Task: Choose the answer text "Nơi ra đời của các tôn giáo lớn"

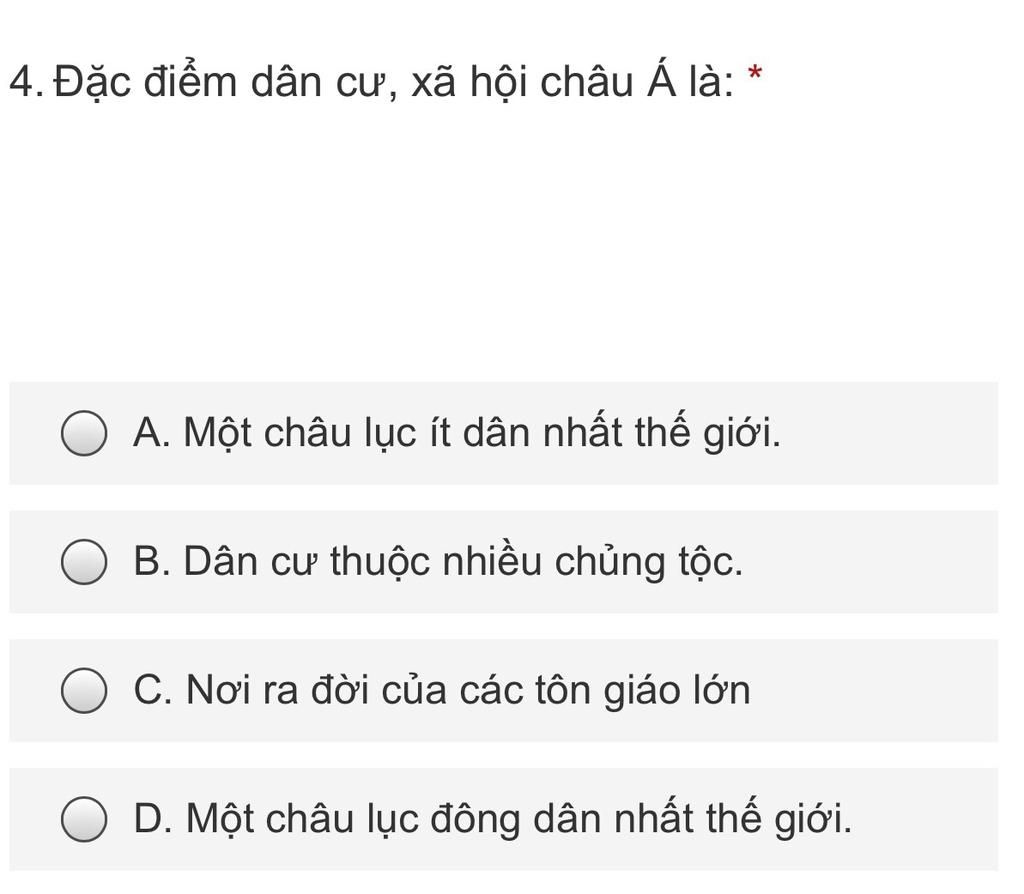Action: click(x=468, y=689)
